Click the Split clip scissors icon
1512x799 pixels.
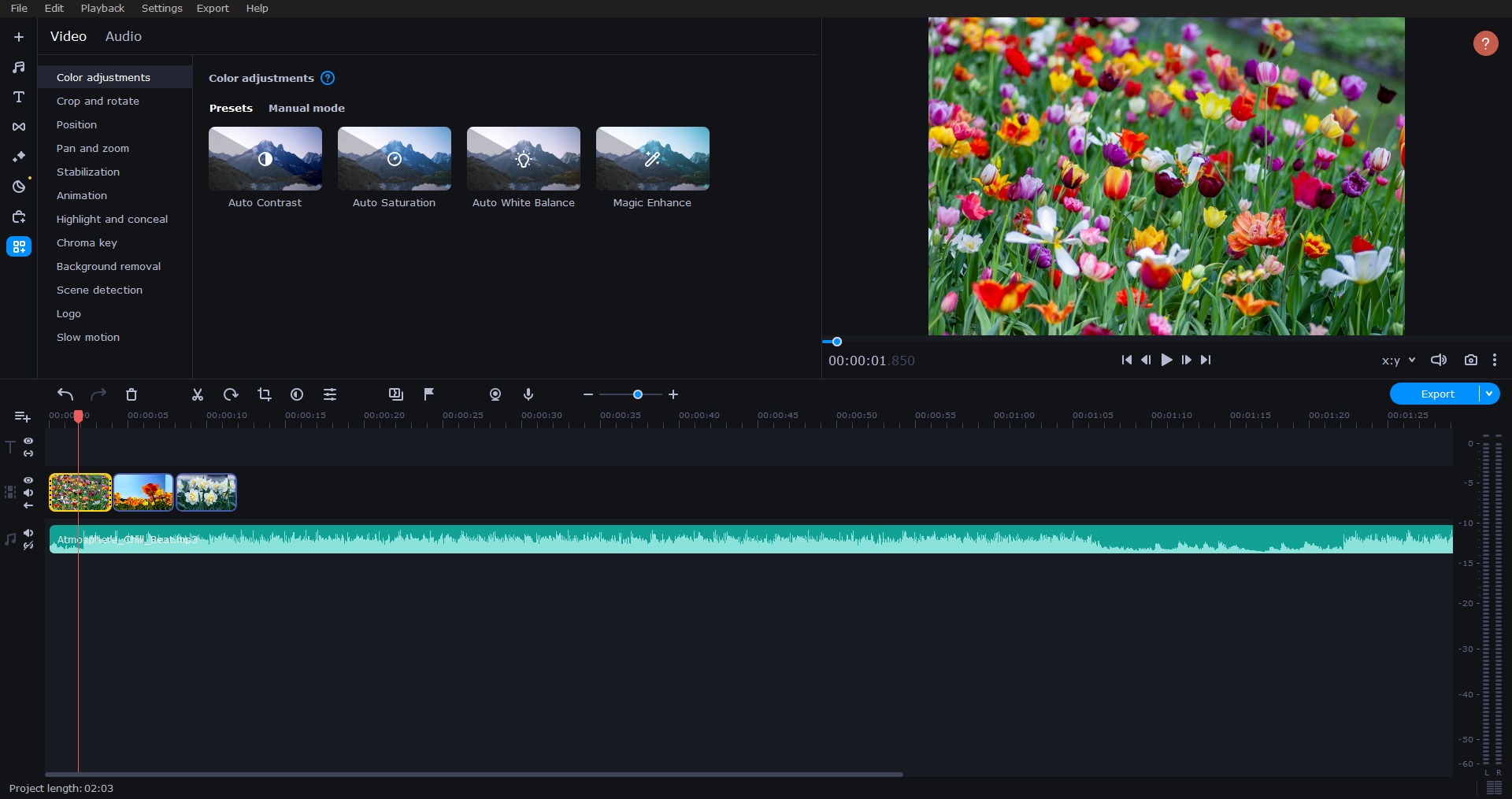198,394
